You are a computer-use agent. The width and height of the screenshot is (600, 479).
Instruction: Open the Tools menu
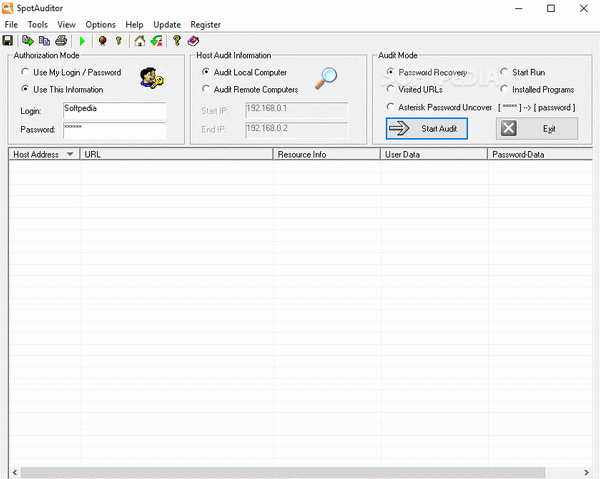(38, 24)
